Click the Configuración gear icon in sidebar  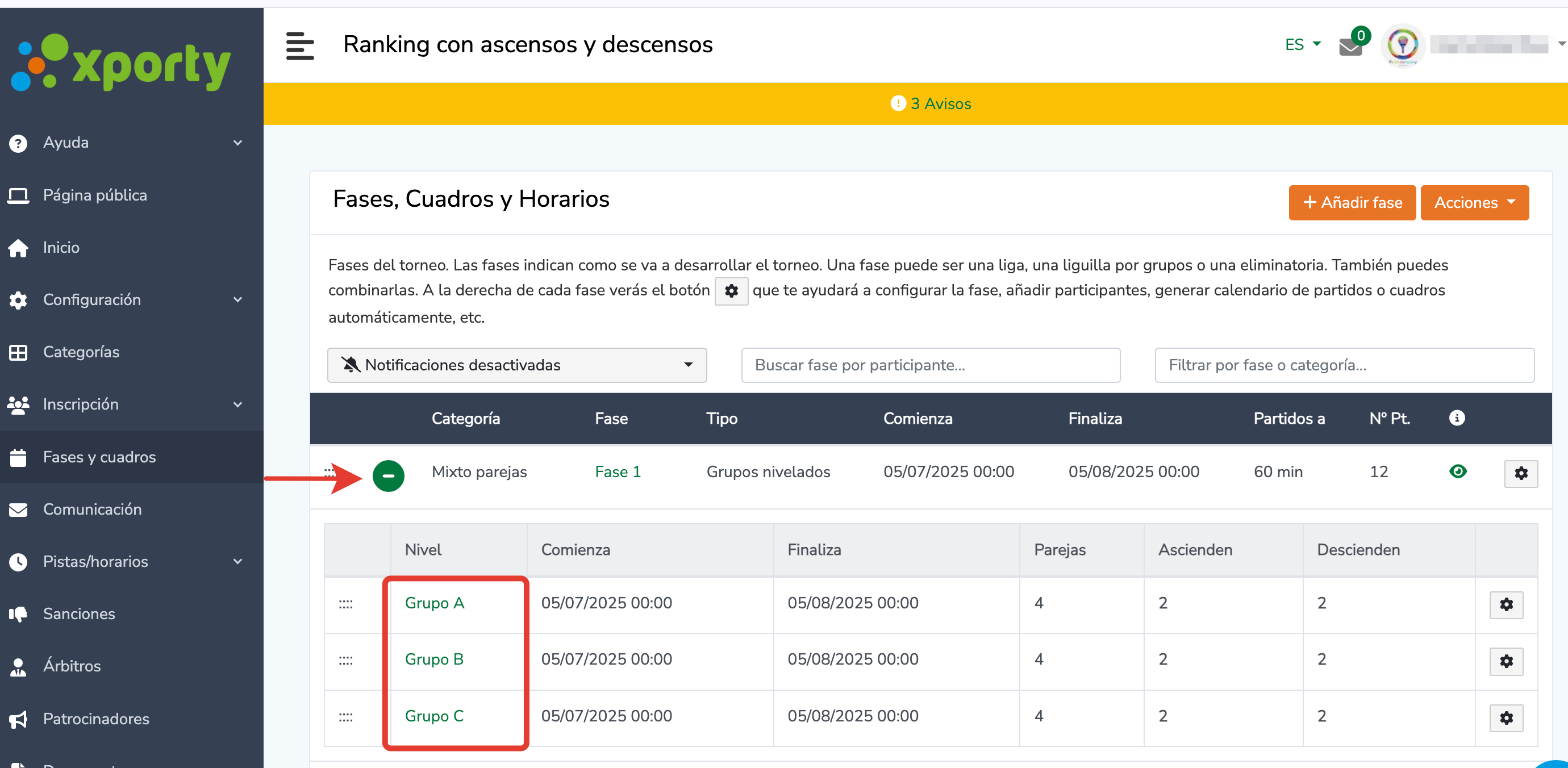(18, 300)
